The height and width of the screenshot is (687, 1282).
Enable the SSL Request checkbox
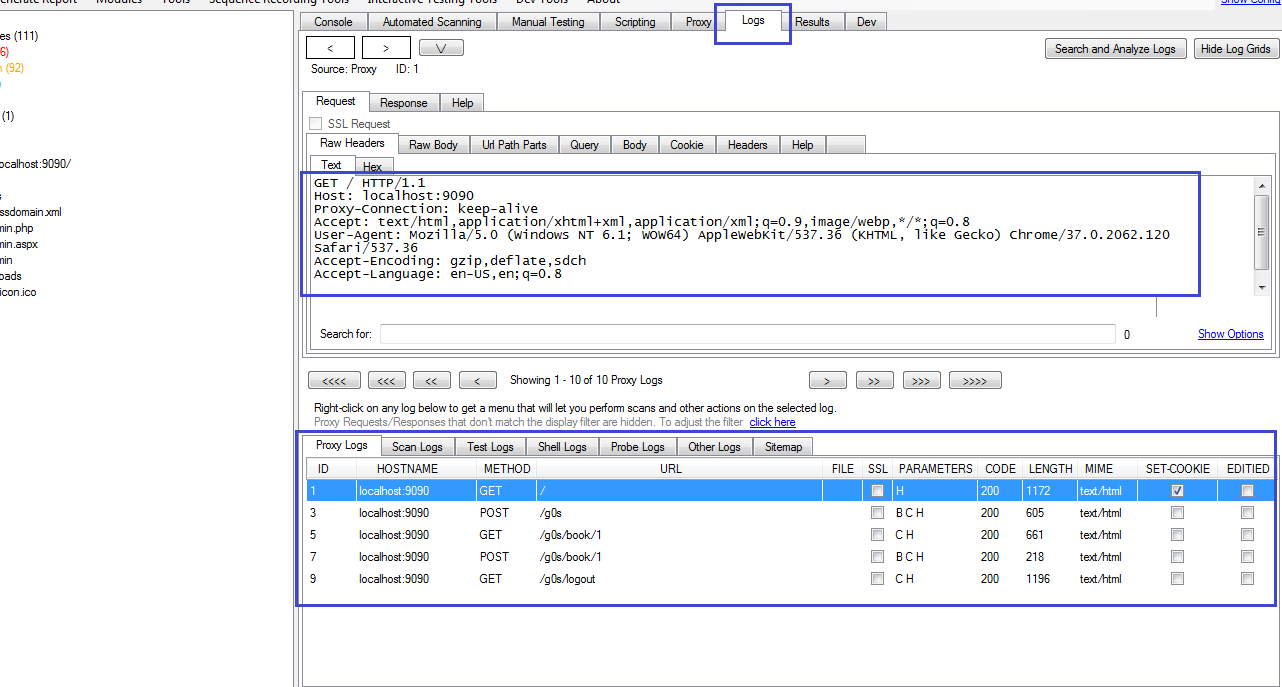click(315, 122)
